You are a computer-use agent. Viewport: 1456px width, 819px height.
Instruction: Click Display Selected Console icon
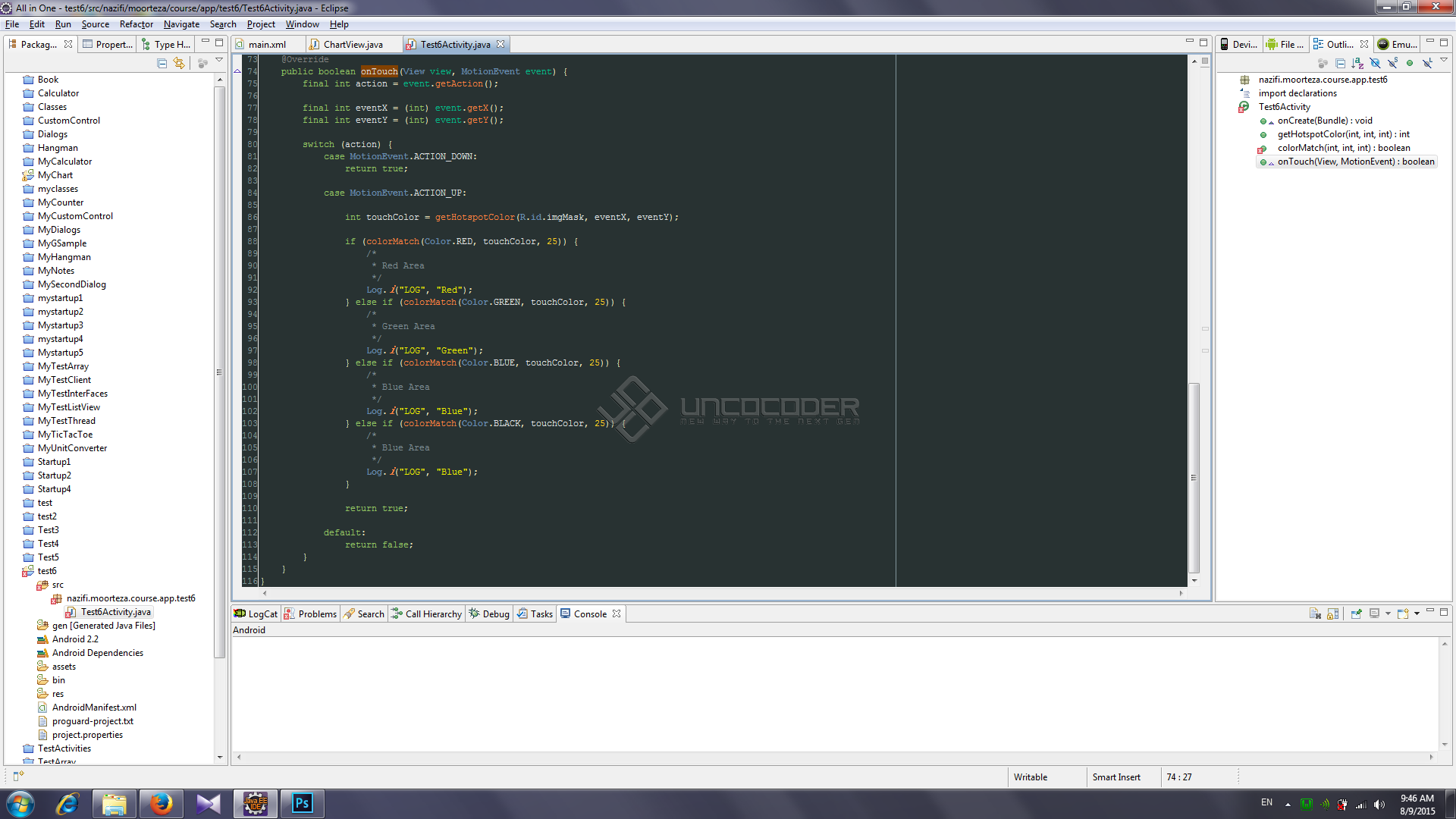pyautogui.click(x=1374, y=613)
